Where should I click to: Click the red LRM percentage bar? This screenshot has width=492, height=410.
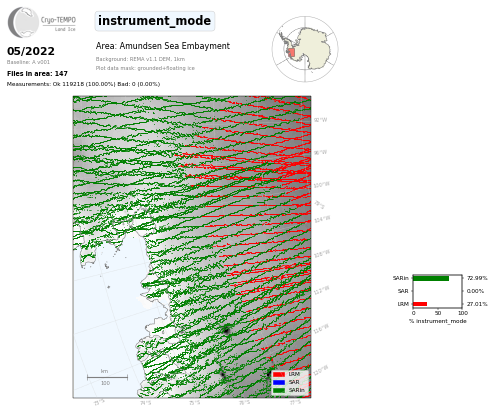tap(420, 304)
